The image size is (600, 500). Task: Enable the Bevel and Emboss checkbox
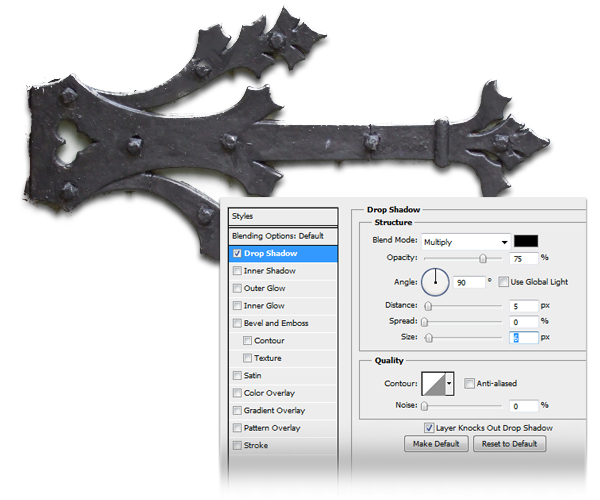237,323
